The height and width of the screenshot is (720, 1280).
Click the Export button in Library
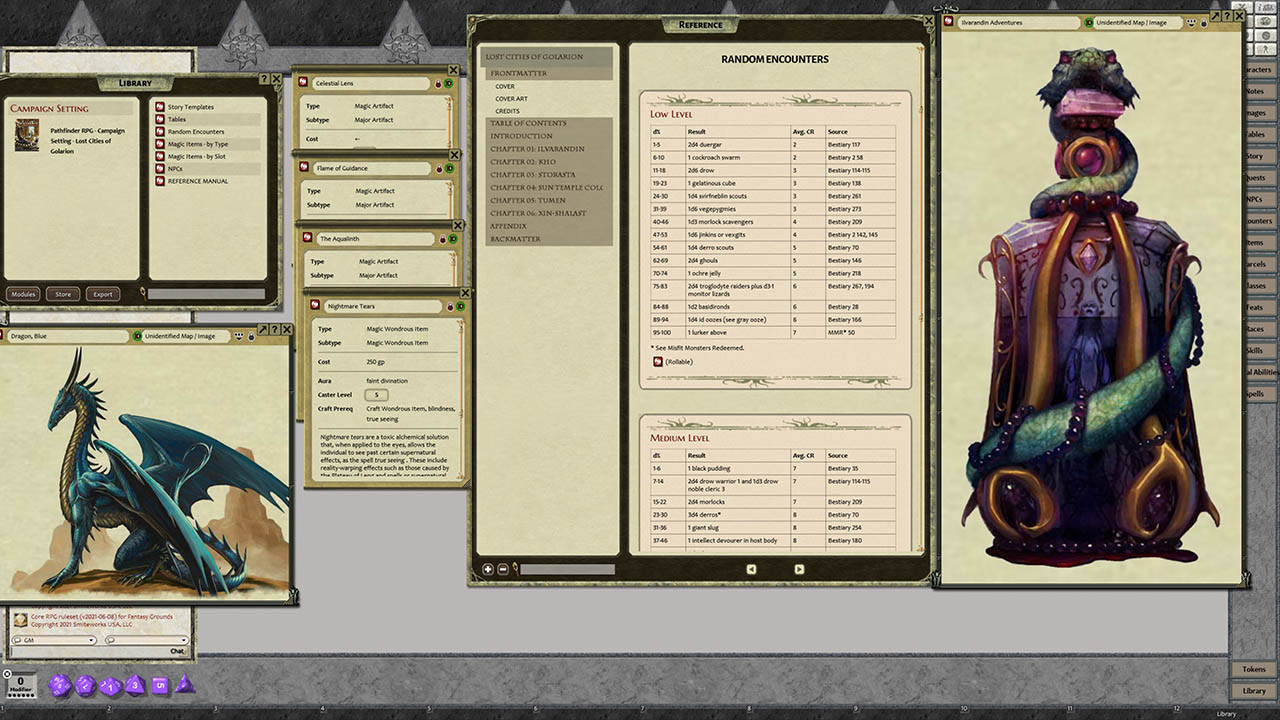pyautogui.click(x=101, y=294)
